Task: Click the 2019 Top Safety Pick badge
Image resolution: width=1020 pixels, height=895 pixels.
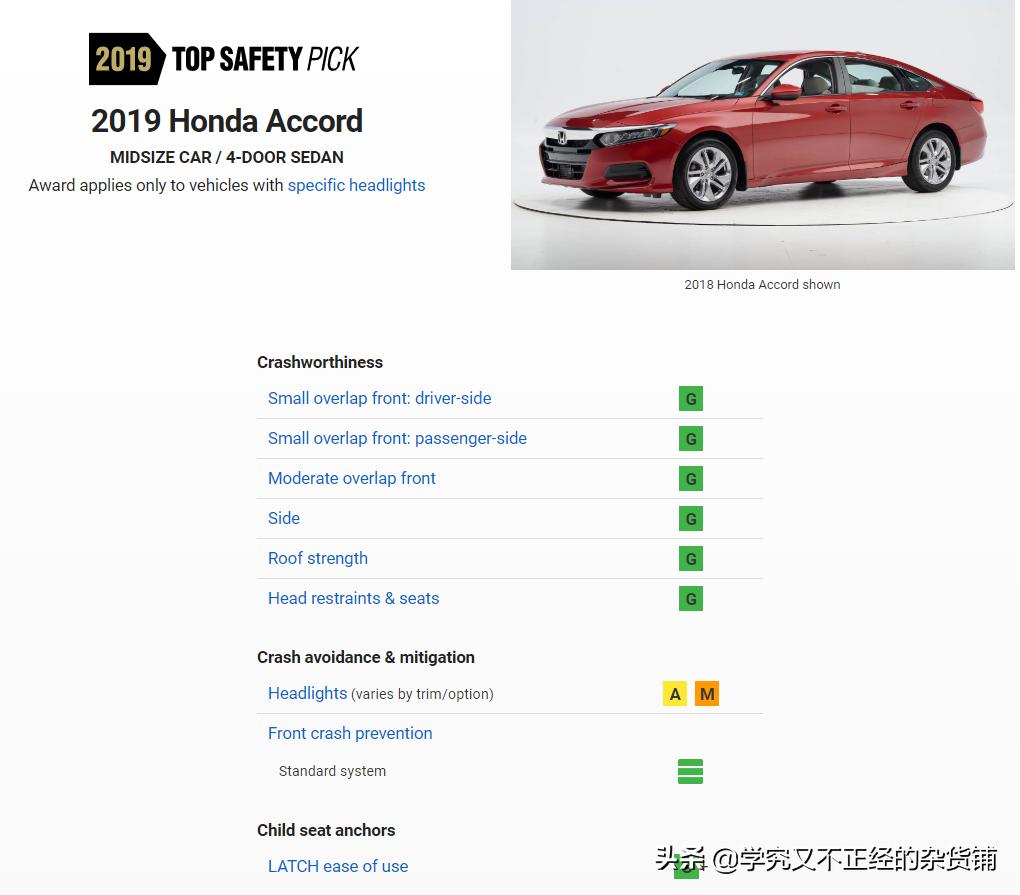Action: (x=223, y=59)
